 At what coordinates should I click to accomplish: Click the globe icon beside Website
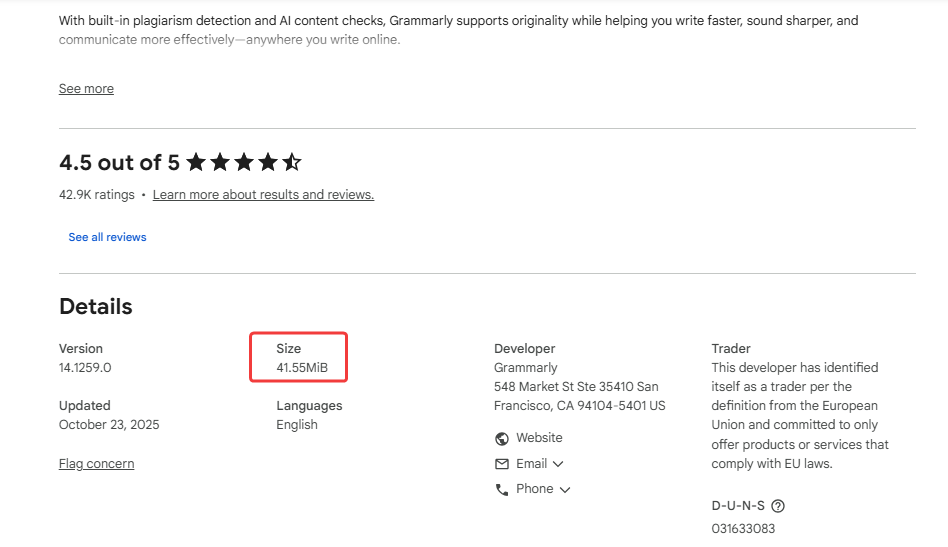pyautogui.click(x=502, y=439)
